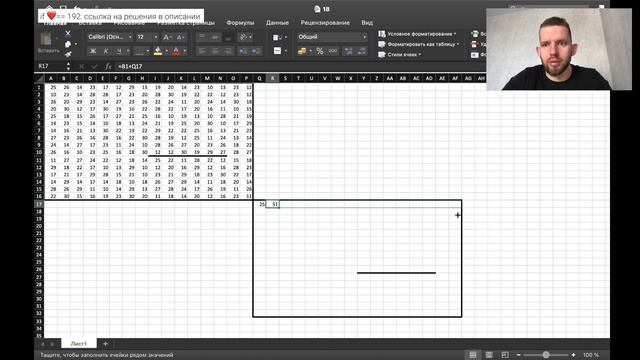
Task: Click the Cut scissors icon
Action: pyautogui.click(x=68, y=33)
